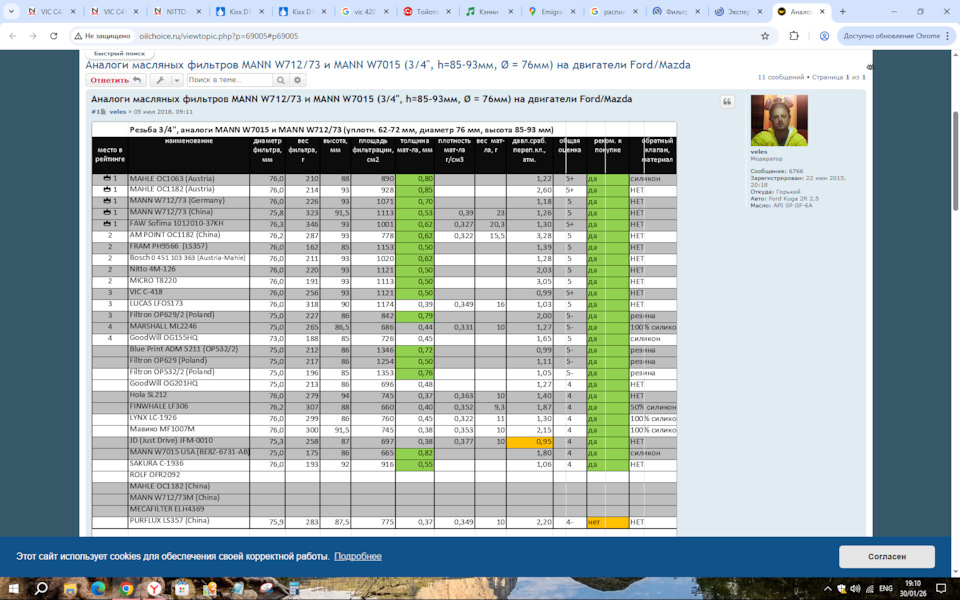Click the SAKURA C-1936 filter name
Image resolution: width=960 pixels, height=600 pixels.
click(157, 463)
